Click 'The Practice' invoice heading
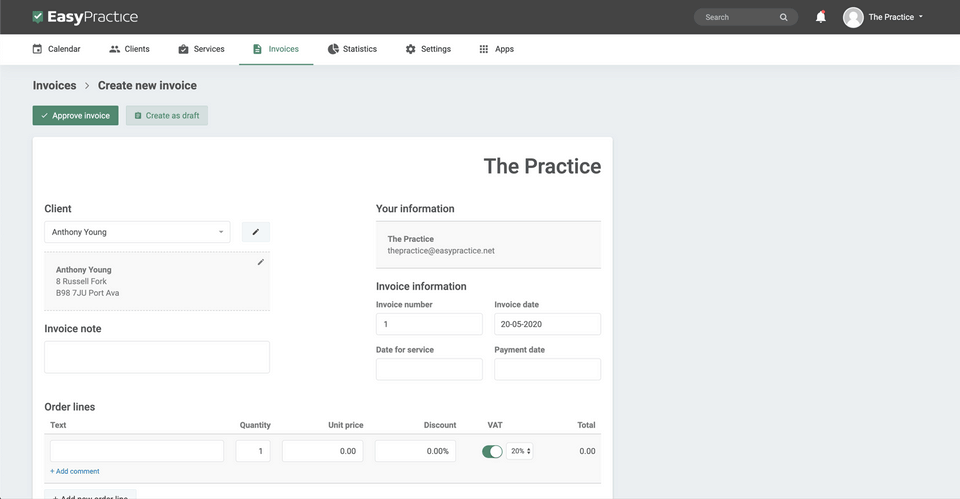 (542, 166)
